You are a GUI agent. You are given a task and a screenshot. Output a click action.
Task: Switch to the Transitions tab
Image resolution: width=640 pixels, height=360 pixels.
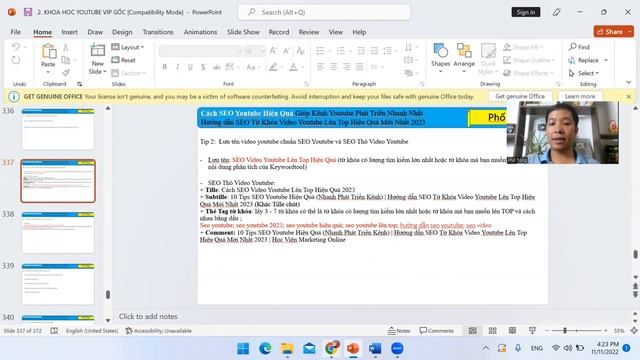pos(158,32)
